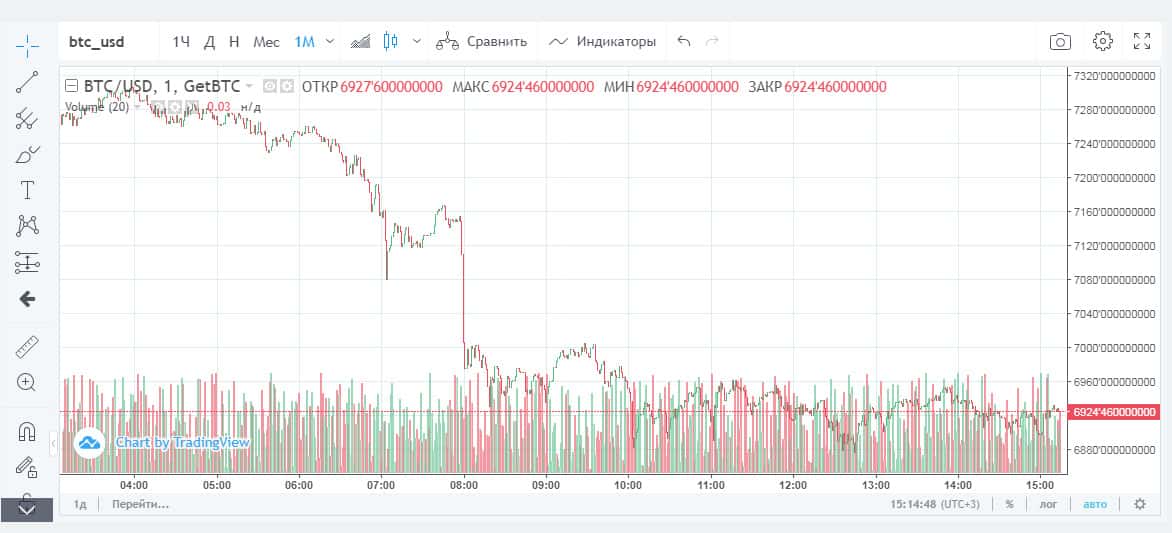Image resolution: width=1172 pixels, height=533 pixels.
Task: Take a chart snapshot with camera icon
Action: click(x=1060, y=42)
